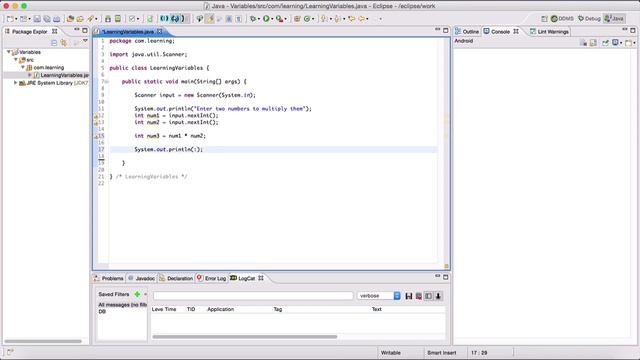The image size is (640, 360).
Task: Click the Clear Console icon
Action: pos(583,43)
